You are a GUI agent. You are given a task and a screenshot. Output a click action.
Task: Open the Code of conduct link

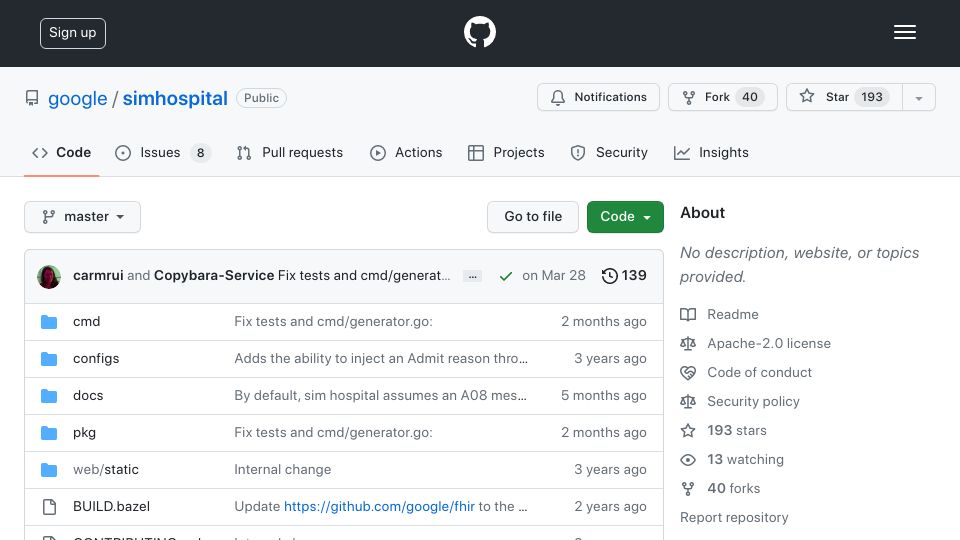click(x=759, y=372)
